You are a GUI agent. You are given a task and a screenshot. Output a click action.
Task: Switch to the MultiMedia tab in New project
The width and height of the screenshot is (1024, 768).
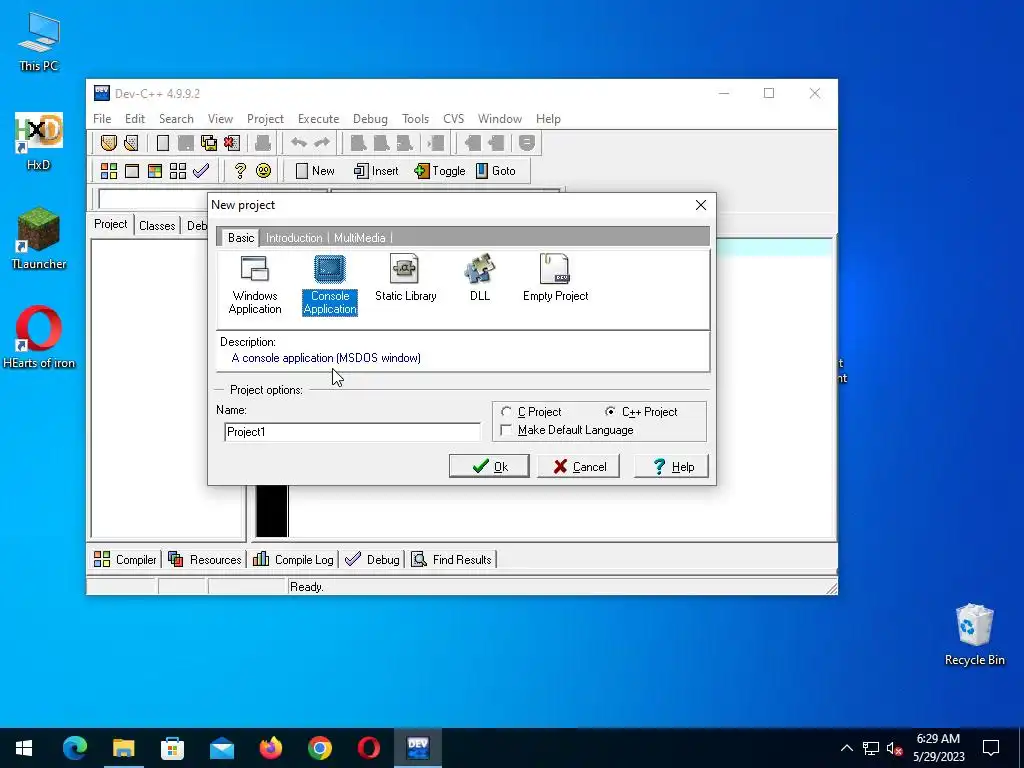tap(360, 238)
